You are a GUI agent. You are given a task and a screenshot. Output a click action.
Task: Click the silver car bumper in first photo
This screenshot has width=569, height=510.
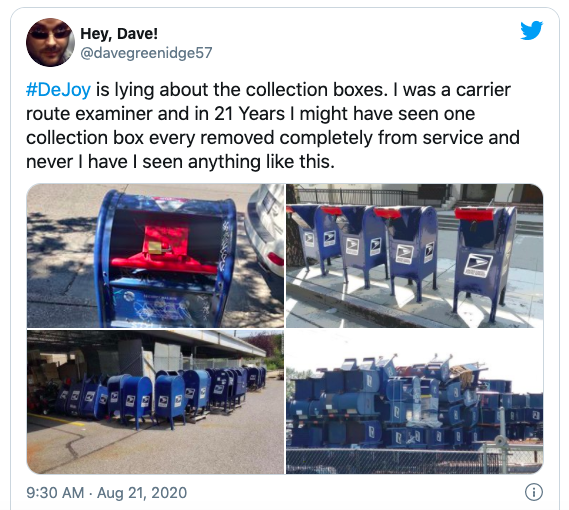click(x=265, y=232)
